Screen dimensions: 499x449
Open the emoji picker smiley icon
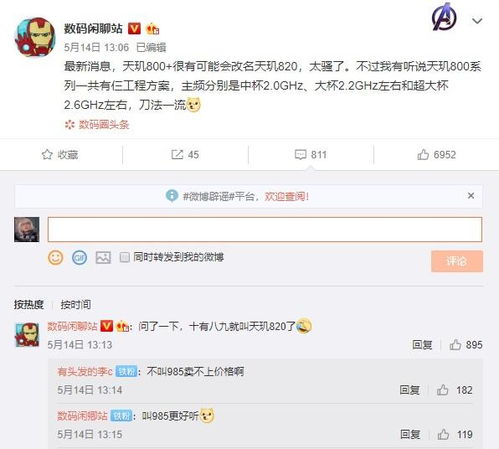pos(55,257)
